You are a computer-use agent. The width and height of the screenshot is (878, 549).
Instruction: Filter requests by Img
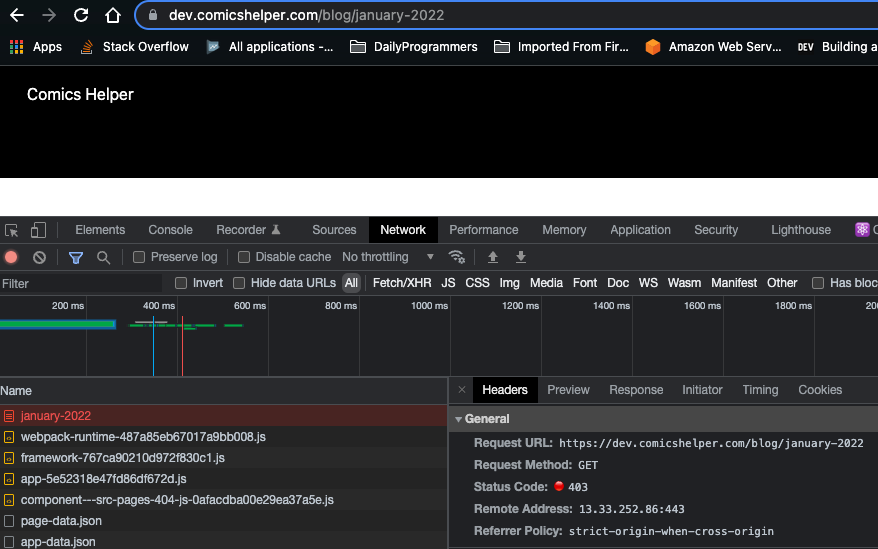(x=510, y=283)
